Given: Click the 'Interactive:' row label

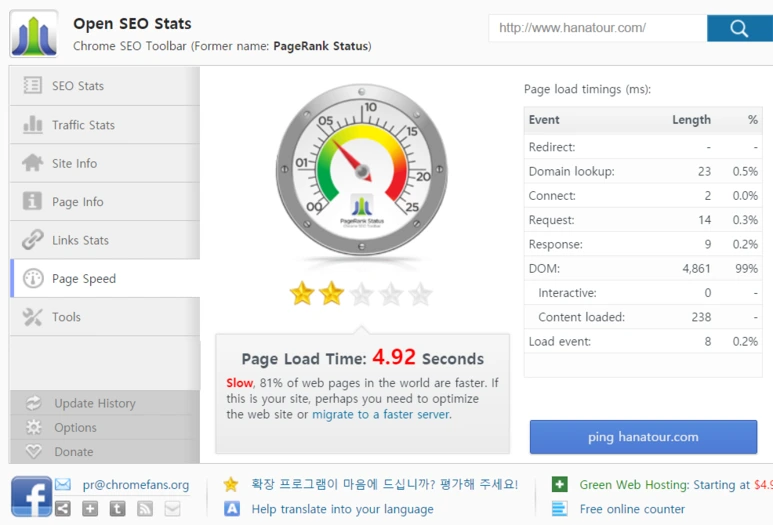Looking at the screenshot, I should pos(567,293).
